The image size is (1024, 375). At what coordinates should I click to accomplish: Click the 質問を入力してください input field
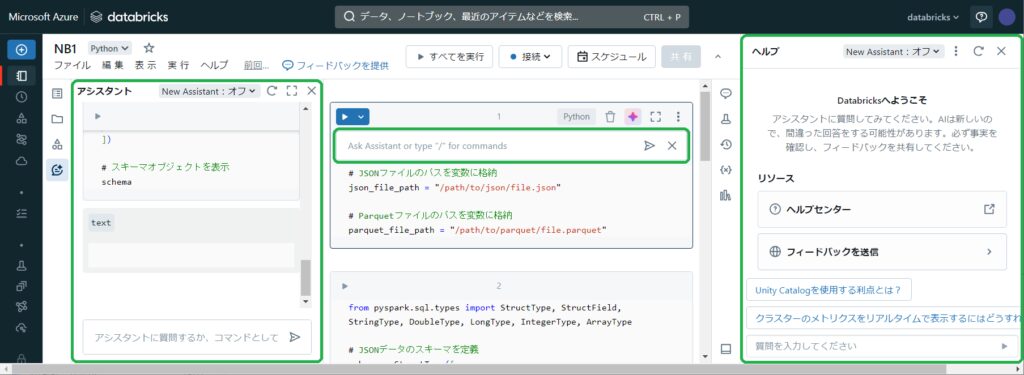pos(882,346)
